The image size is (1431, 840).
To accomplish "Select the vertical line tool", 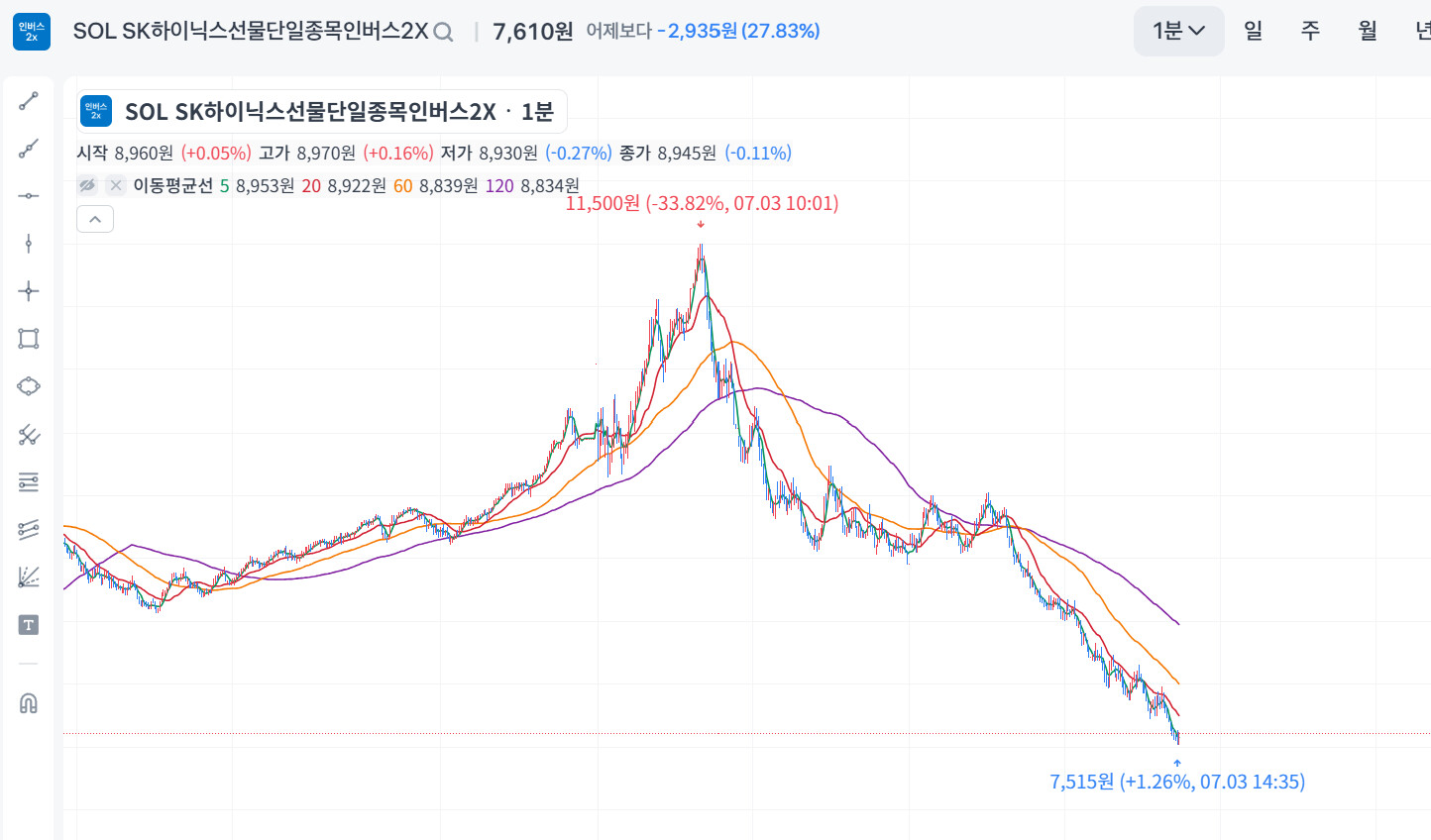I will click(x=29, y=244).
